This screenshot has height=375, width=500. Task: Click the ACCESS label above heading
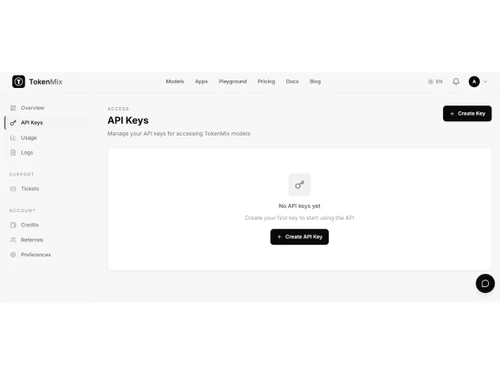(x=118, y=109)
